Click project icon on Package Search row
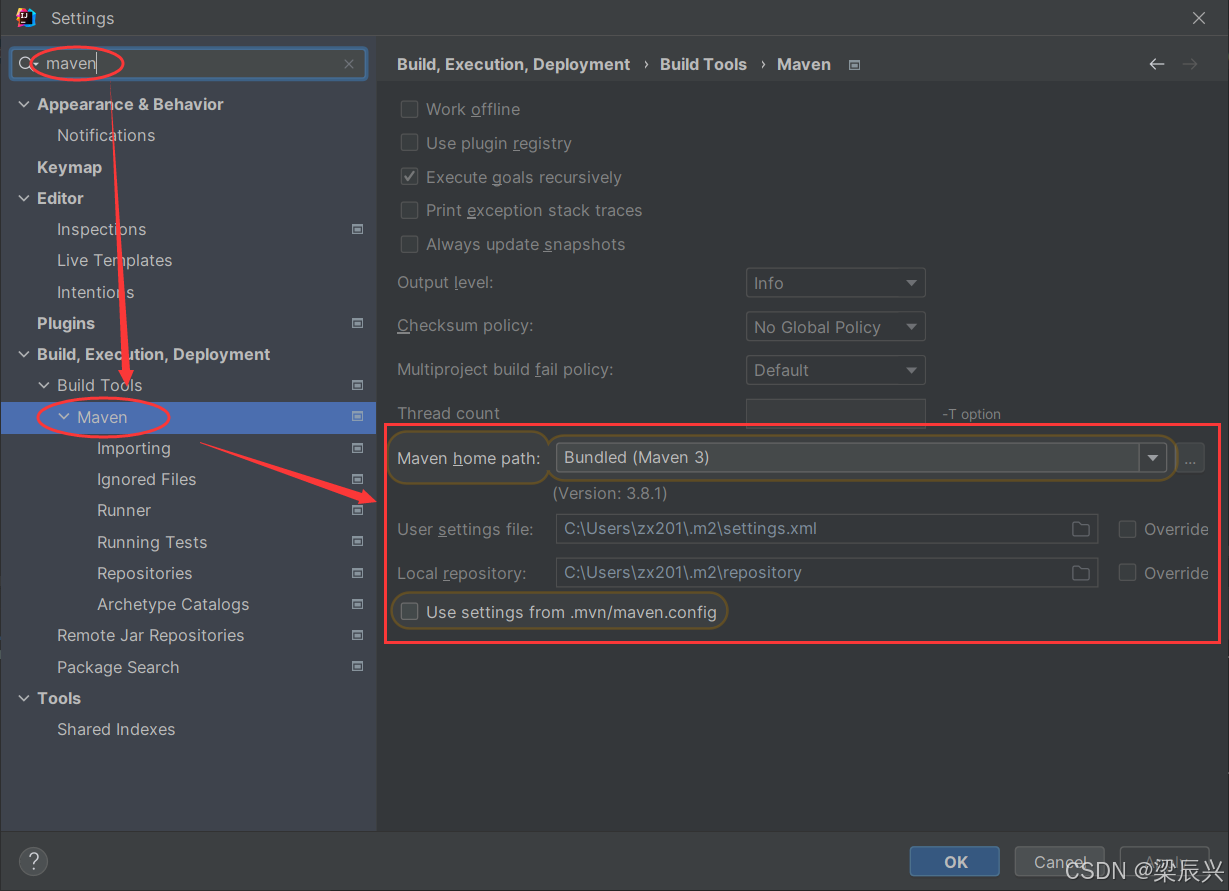The height and width of the screenshot is (891, 1229). point(357,667)
